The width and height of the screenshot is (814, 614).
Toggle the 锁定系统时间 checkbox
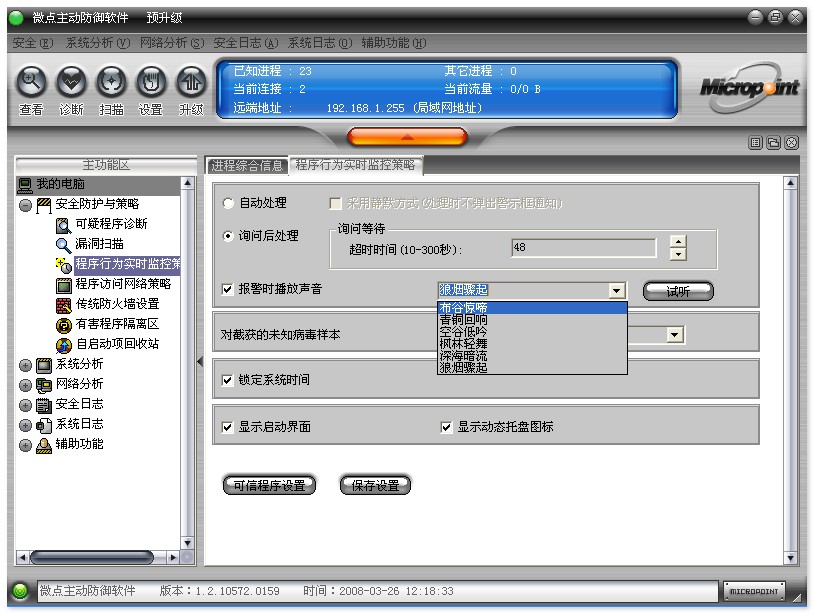coord(227,380)
